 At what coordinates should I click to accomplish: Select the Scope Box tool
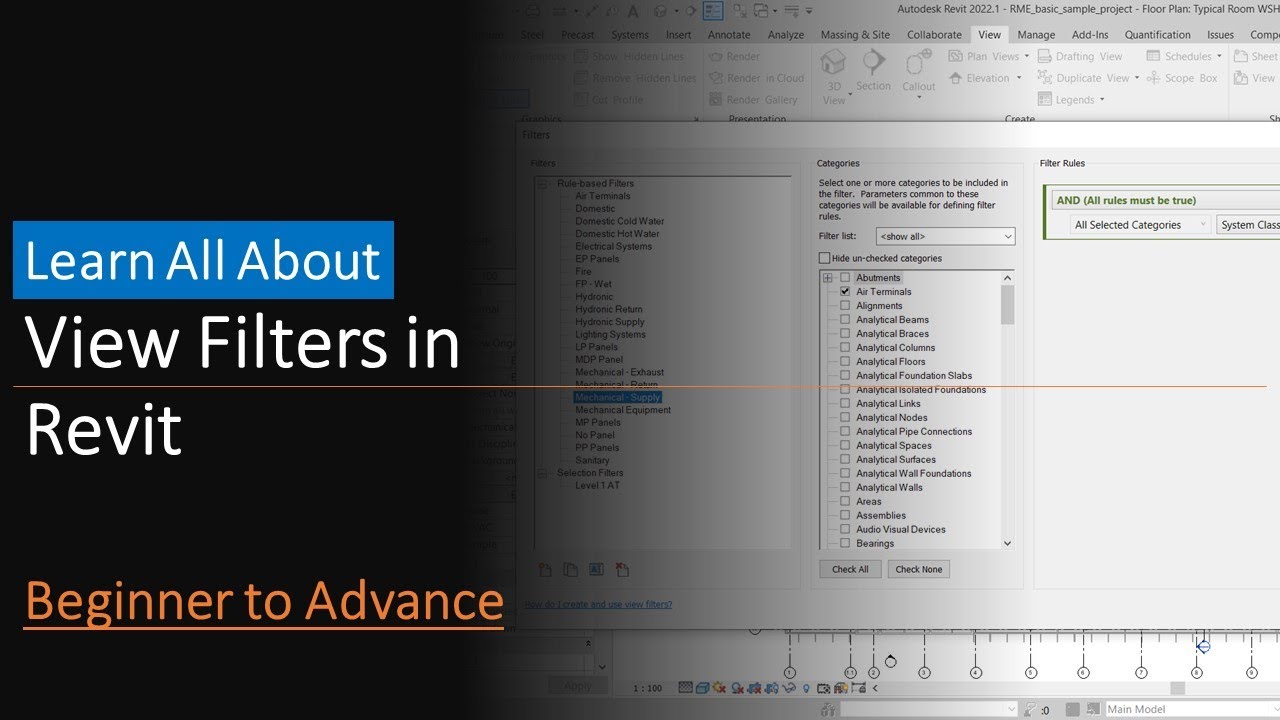(x=1183, y=78)
